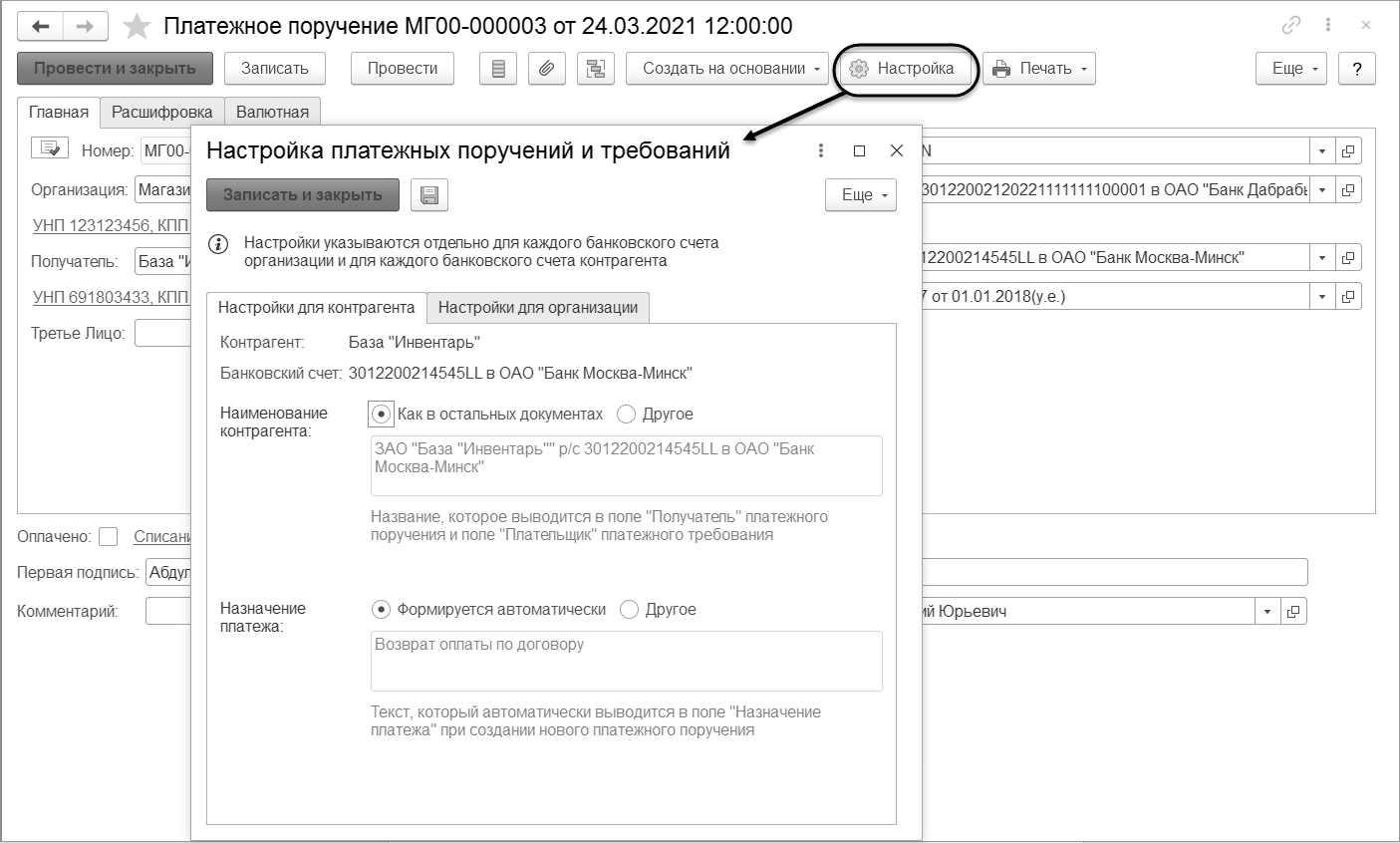
Task: Click Записать и закрыть in dialog
Action: [303, 195]
